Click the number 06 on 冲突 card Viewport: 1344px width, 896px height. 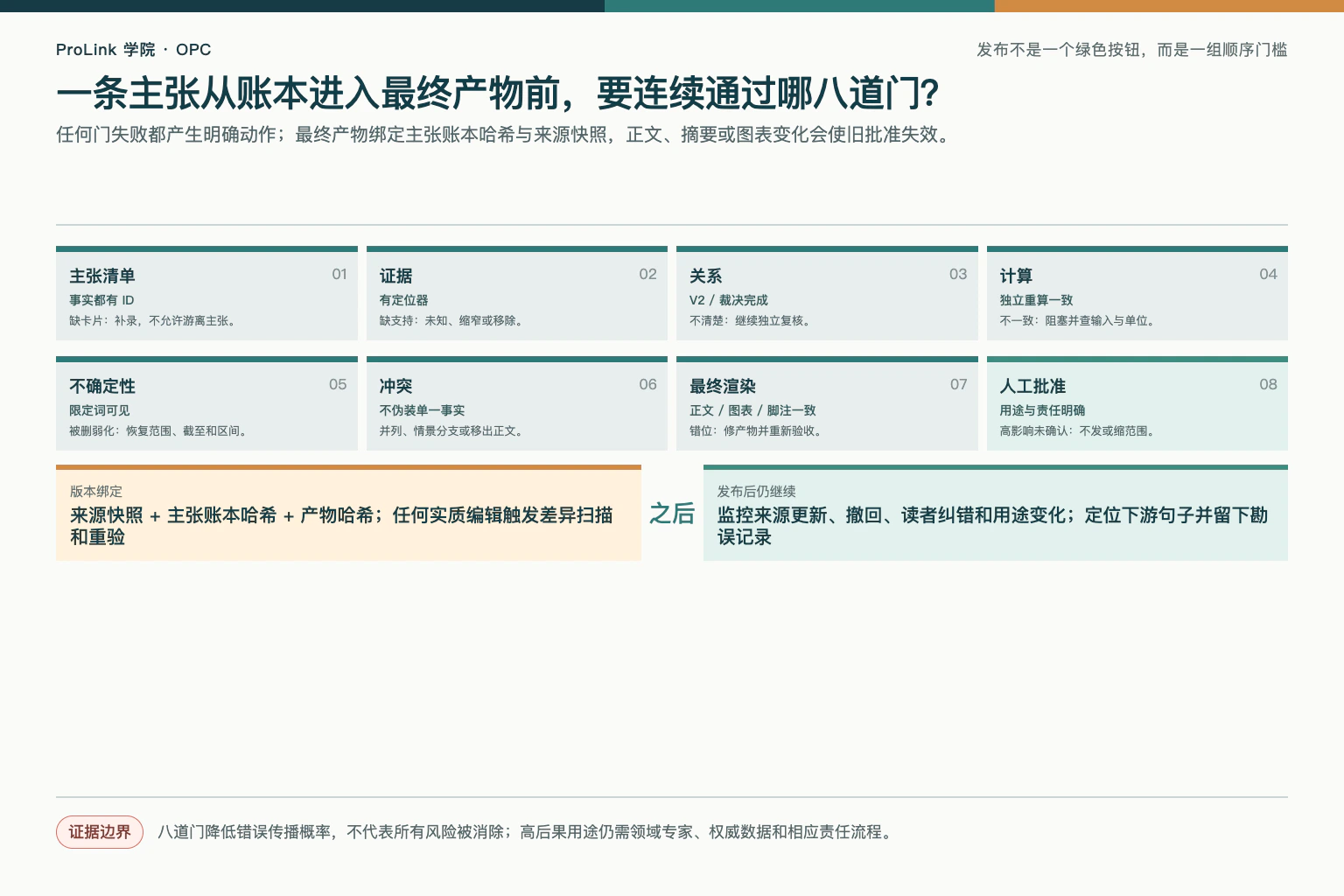click(647, 385)
